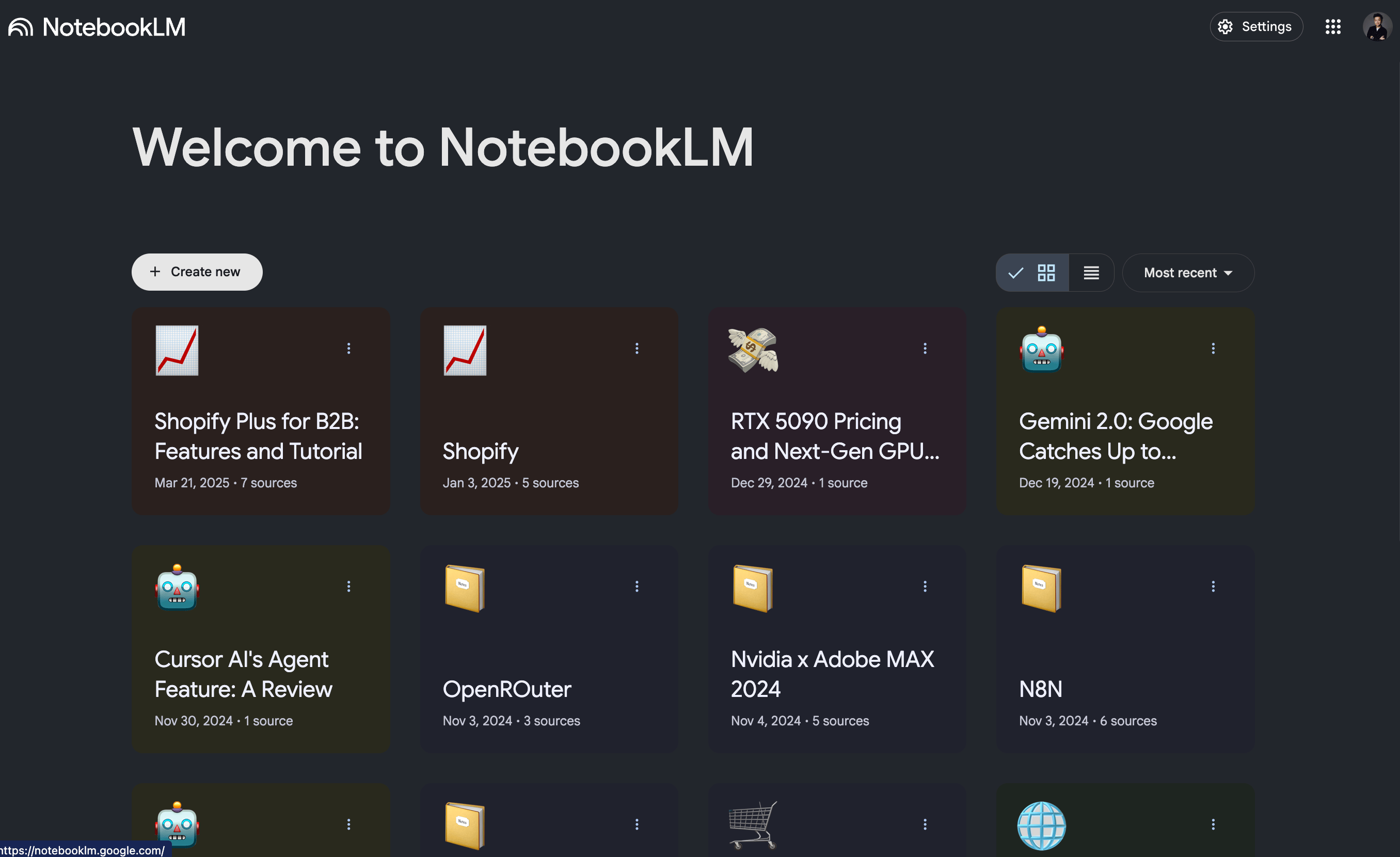The image size is (1400, 857).
Task: Click 'Mar 21, 2025 · 7 sources' text
Action: tap(226, 483)
